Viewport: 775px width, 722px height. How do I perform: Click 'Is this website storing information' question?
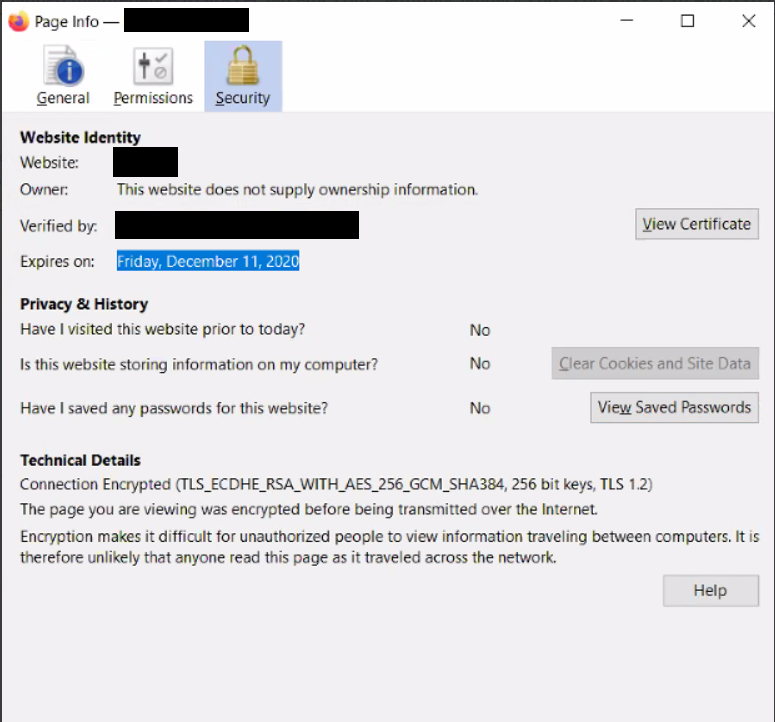point(199,365)
